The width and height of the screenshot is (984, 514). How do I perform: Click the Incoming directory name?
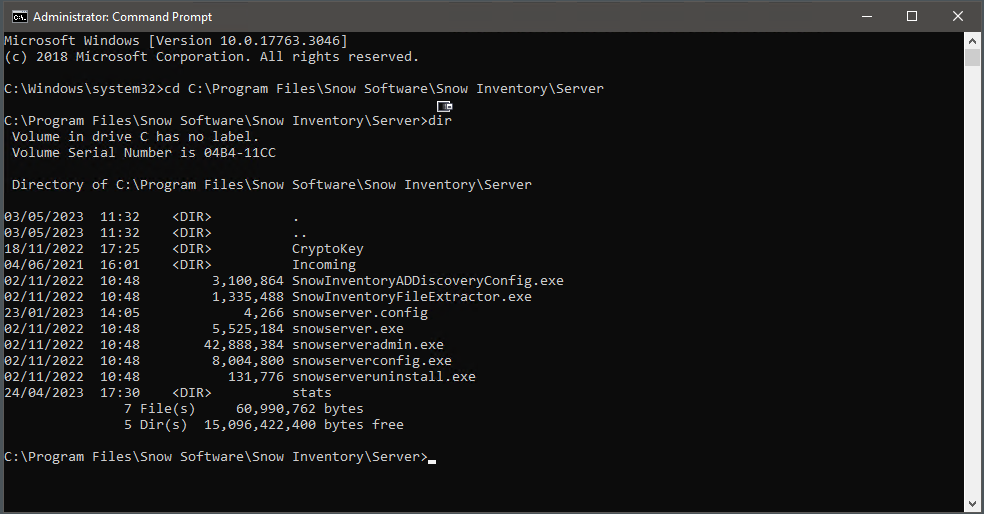click(324, 265)
